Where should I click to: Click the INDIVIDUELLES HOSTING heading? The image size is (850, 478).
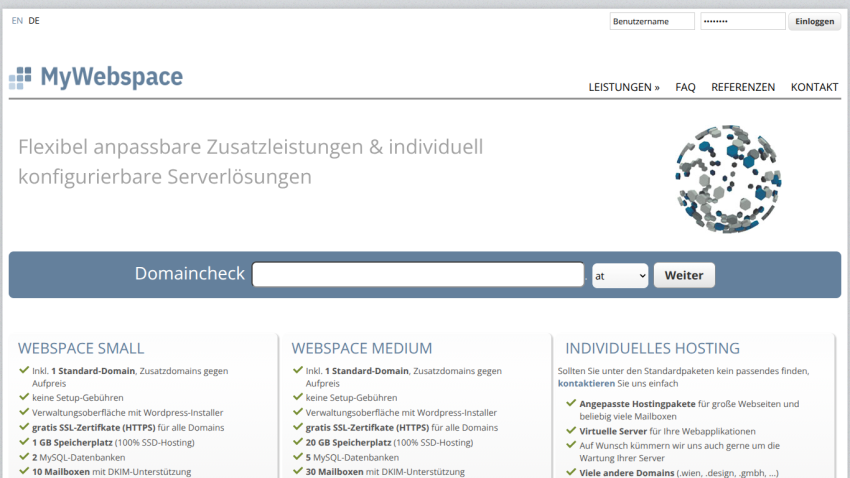[652, 348]
